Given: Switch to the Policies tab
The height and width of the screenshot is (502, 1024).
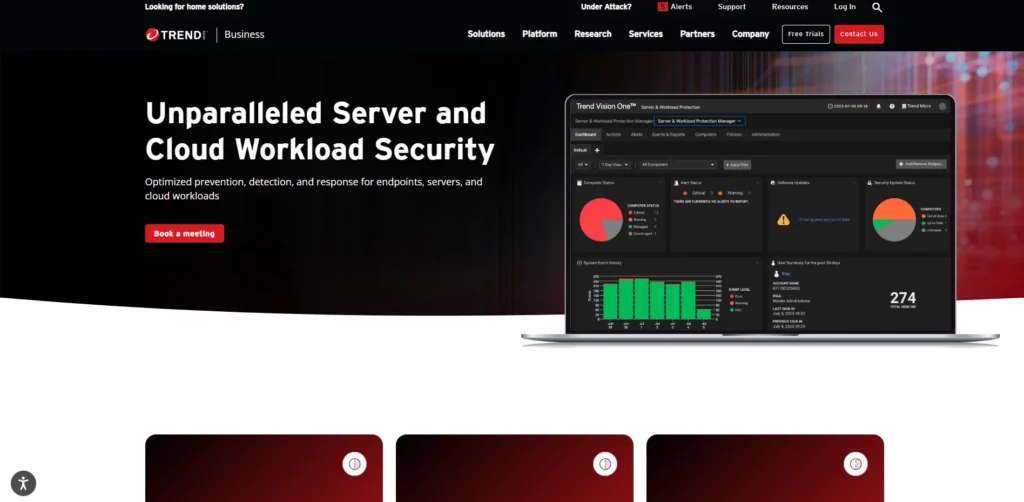Looking at the screenshot, I should tap(734, 134).
